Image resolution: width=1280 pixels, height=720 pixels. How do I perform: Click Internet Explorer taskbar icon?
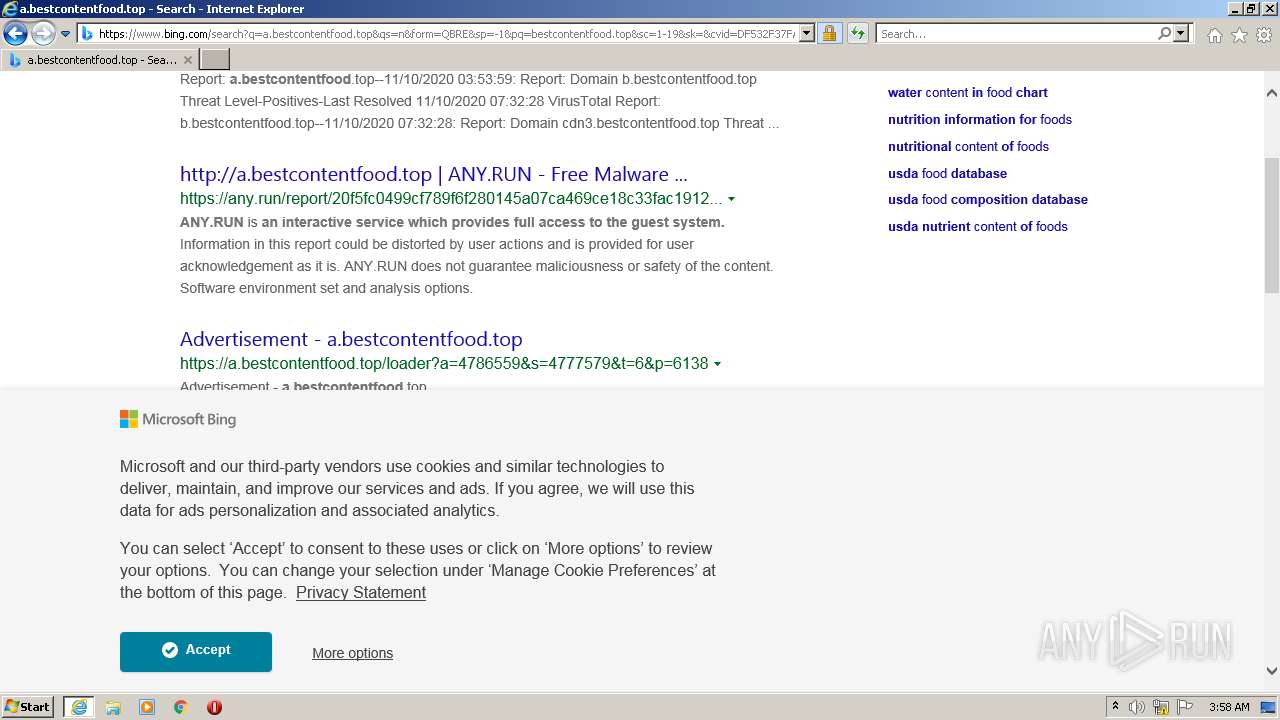click(x=79, y=707)
